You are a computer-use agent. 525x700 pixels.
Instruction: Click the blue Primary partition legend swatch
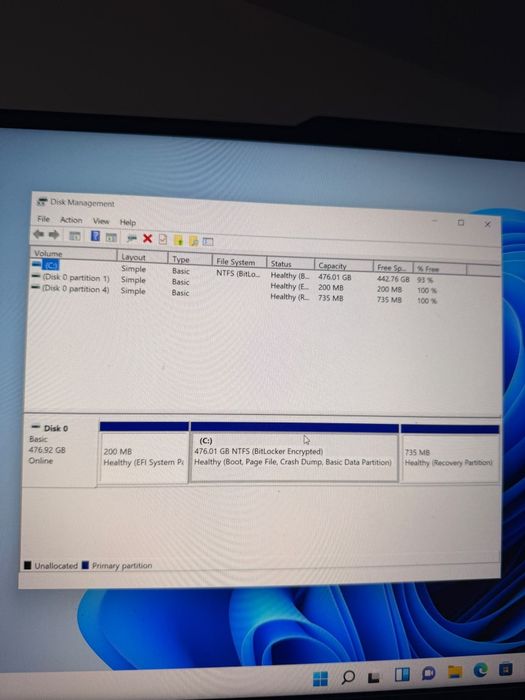(x=86, y=565)
